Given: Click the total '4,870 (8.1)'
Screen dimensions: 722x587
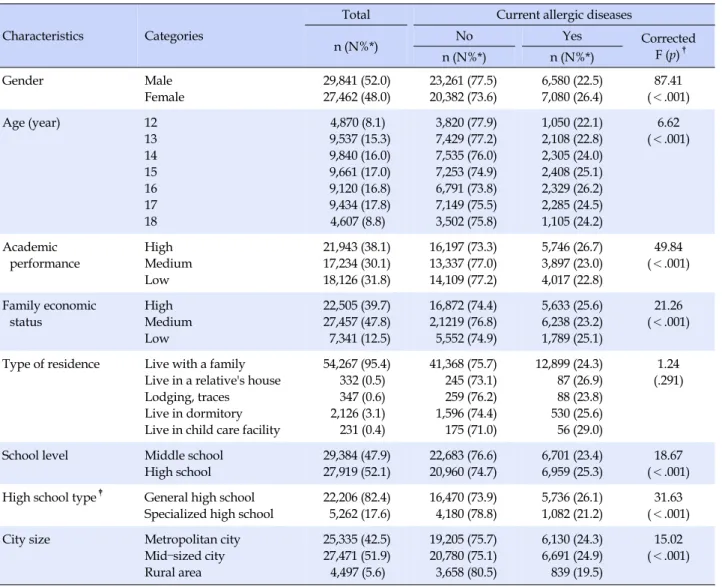Looking at the screenshot, I should (357, 123).
